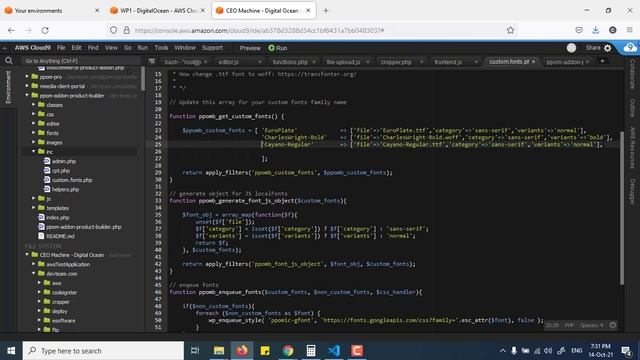
Task: Click the Environment side panel tab
Action: pyautogui.click(x=8, y=87)
